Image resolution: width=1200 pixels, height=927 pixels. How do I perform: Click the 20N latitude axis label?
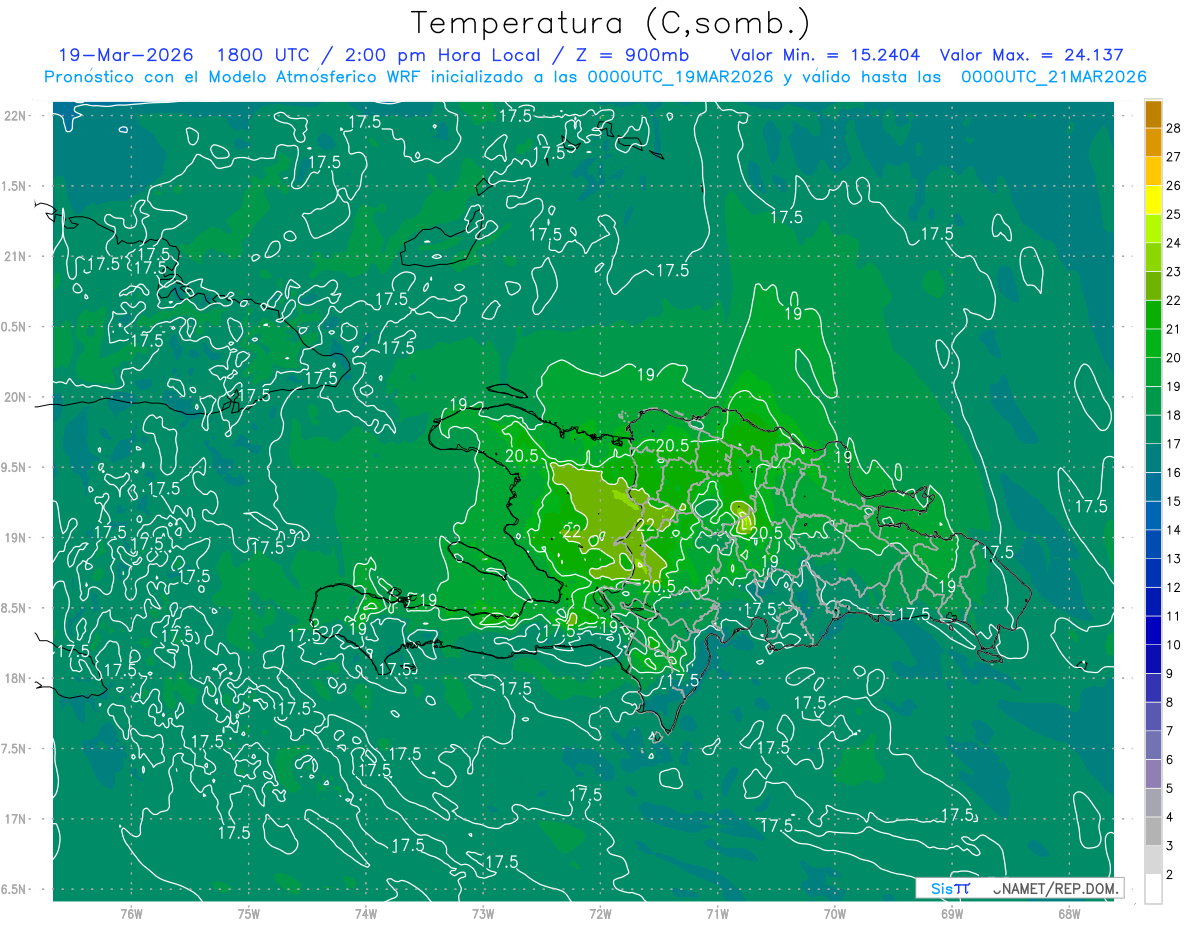click(15, 397)
